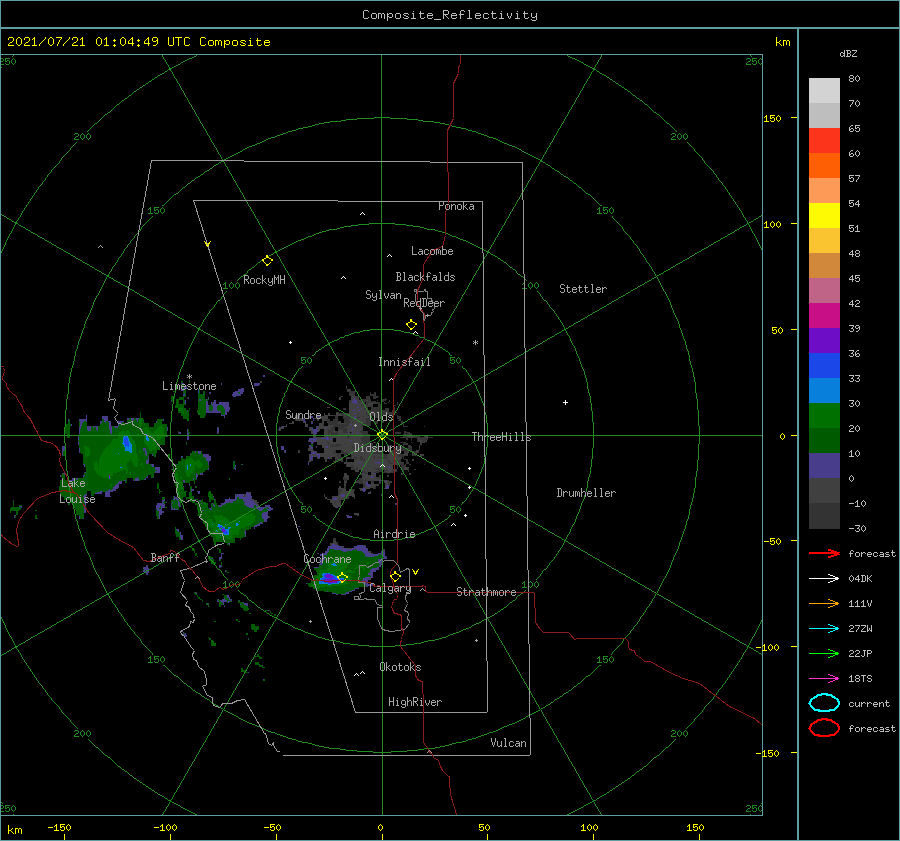Click the large green echo north of Lake Louise
Image resolution: width=900 pixels, height=841 pixels.
115,456
